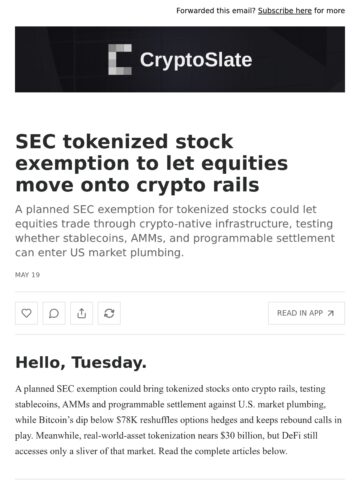The height and width of the screenshot is (480, 360).
Task: Click the dark CryptoSlate header banner image
Action: point(180,59)
